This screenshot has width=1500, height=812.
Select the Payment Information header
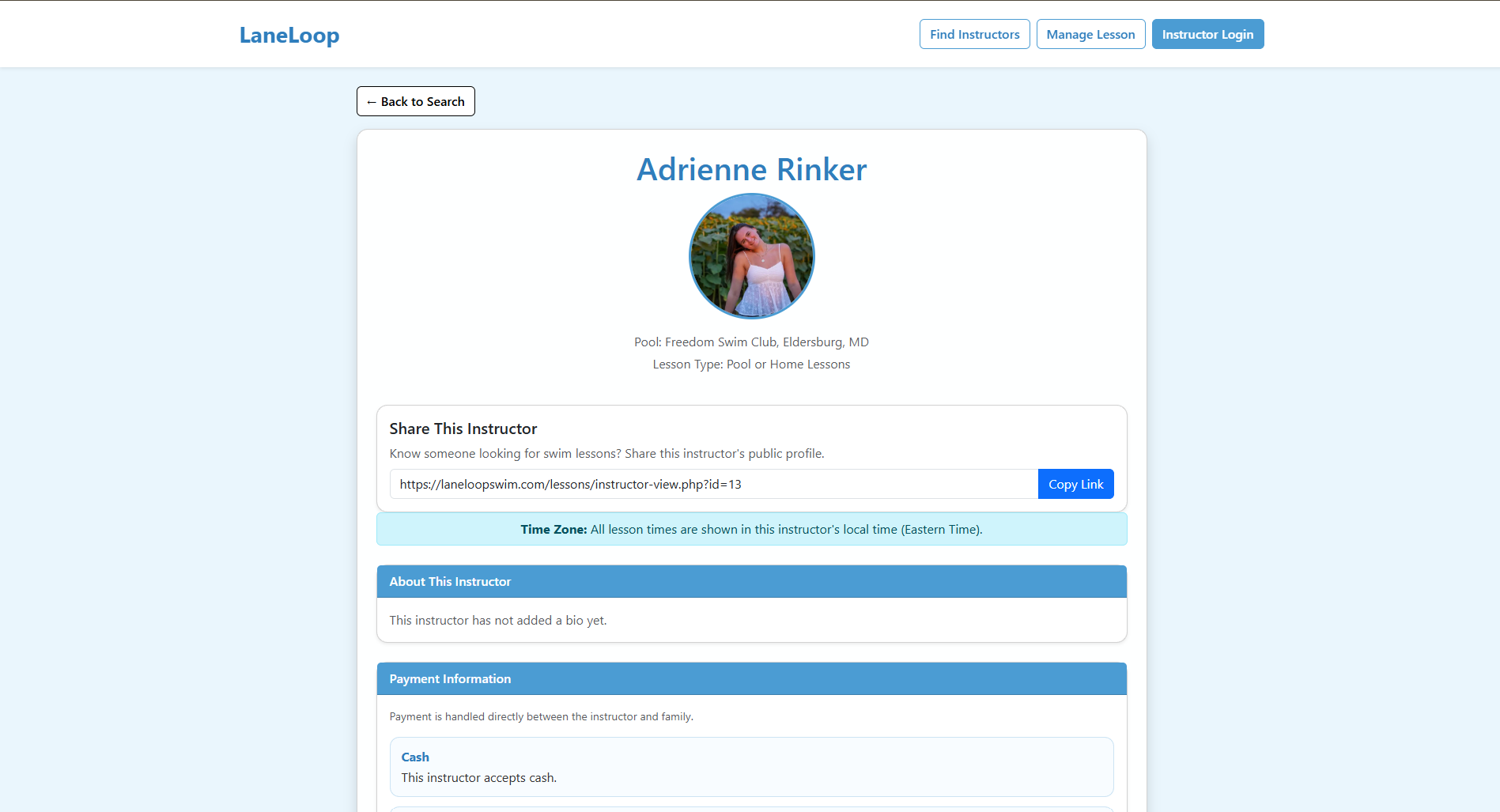(x=751, y=678)
